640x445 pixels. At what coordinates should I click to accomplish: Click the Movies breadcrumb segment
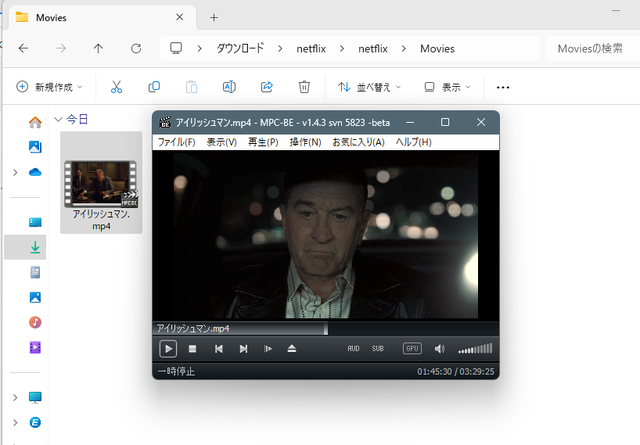[437, 49]
